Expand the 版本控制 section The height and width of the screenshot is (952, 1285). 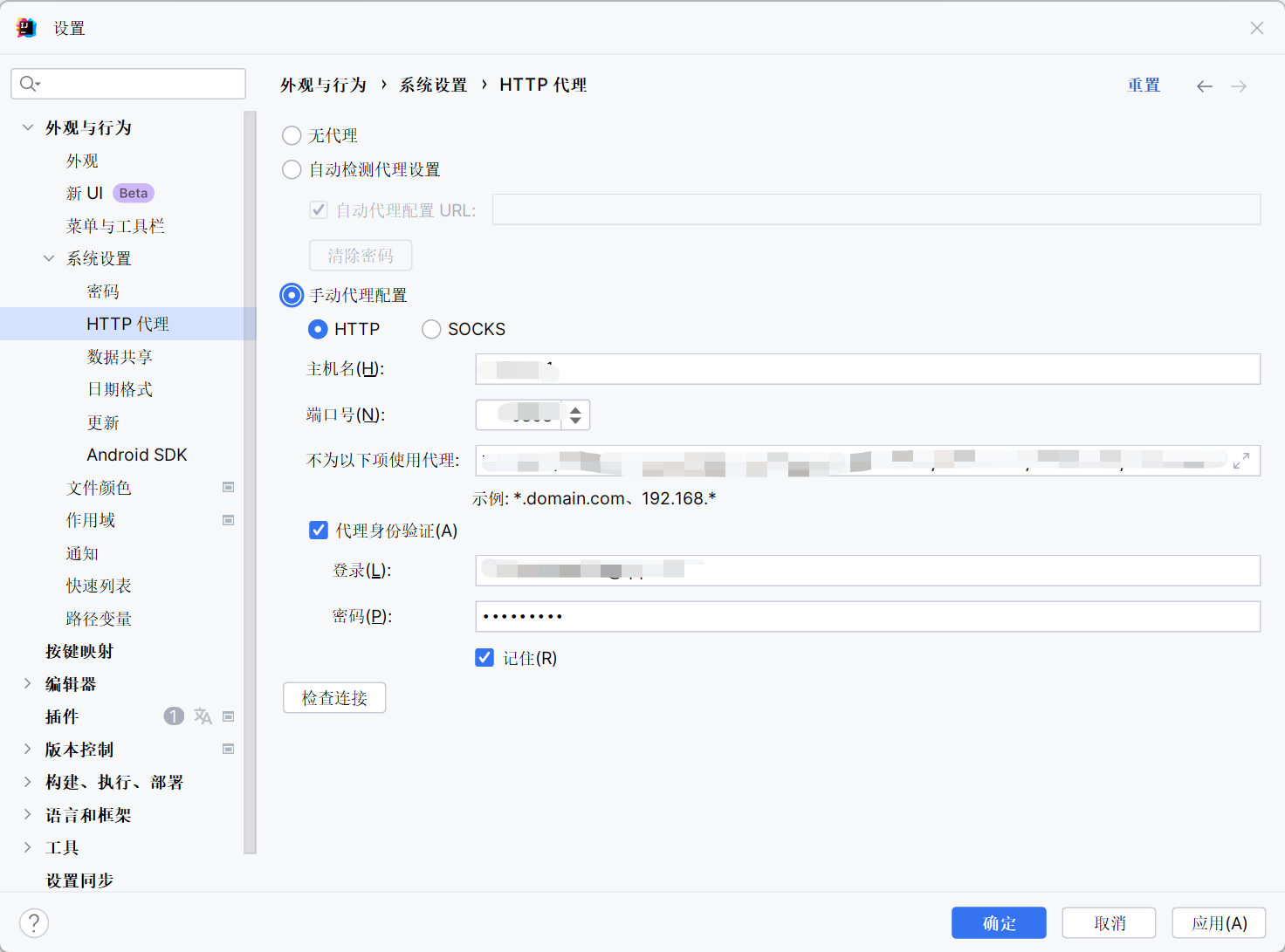click(28, 749)
